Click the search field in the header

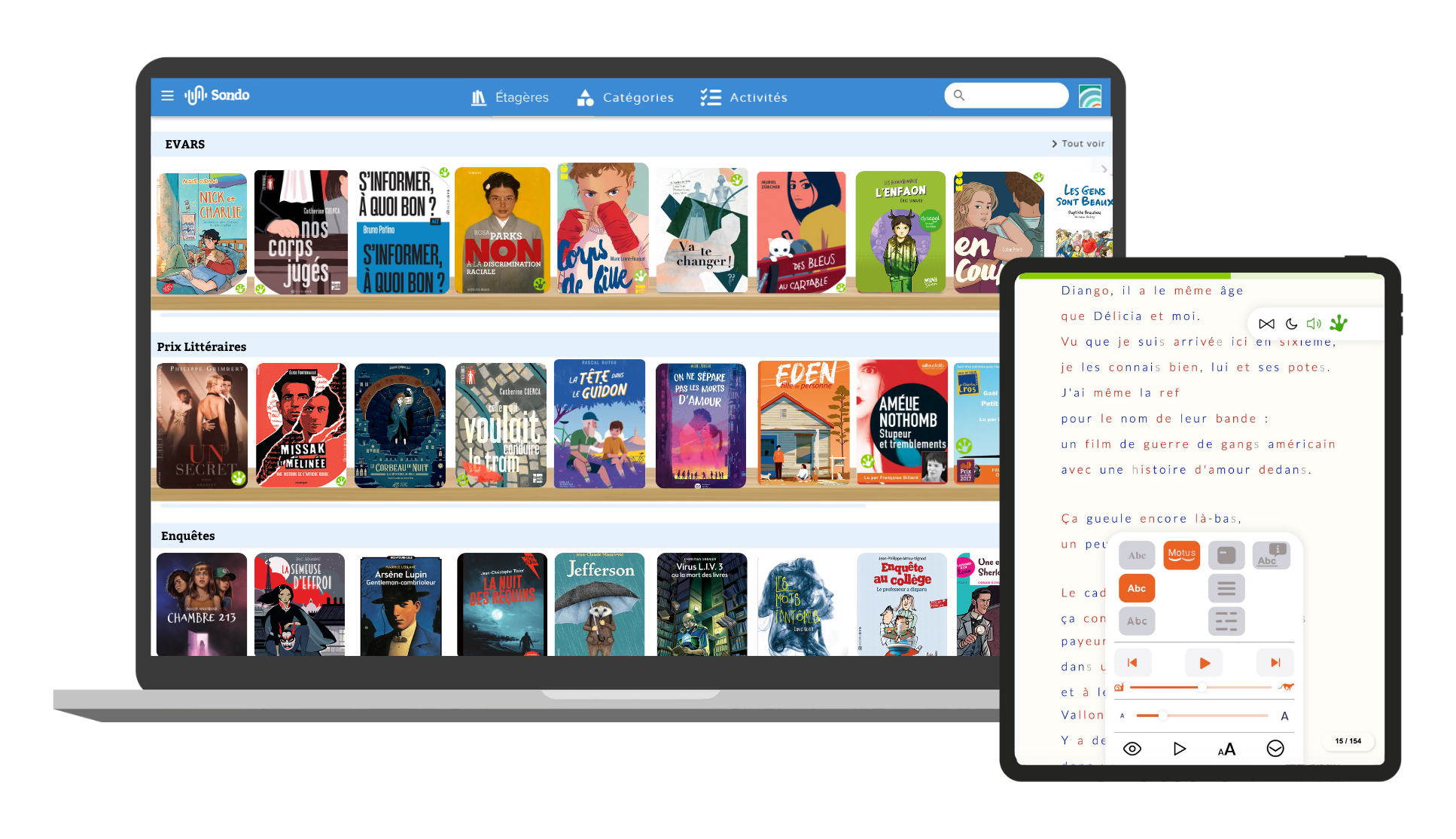1006,96
